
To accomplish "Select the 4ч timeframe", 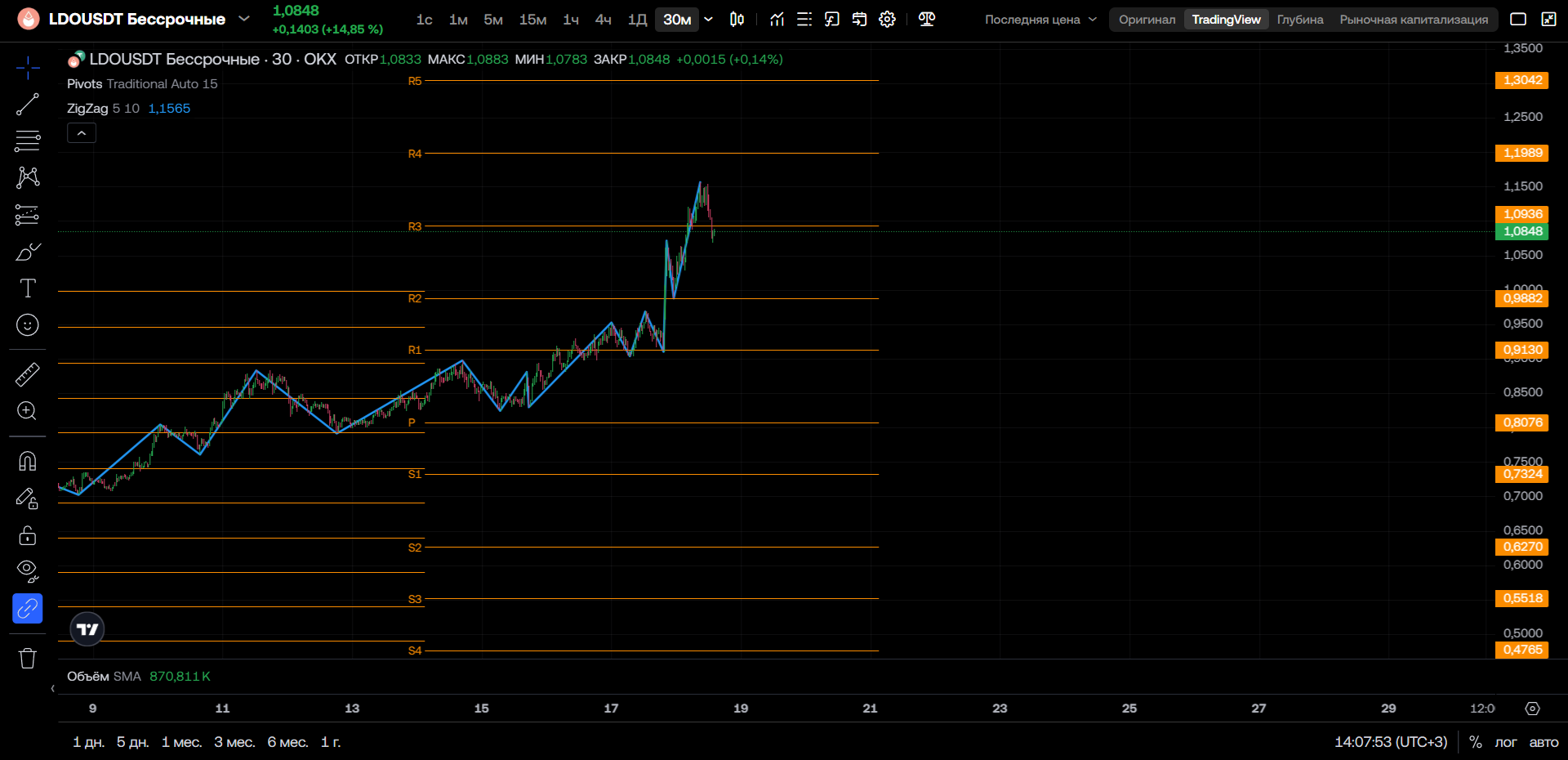I will coord(604,20).
